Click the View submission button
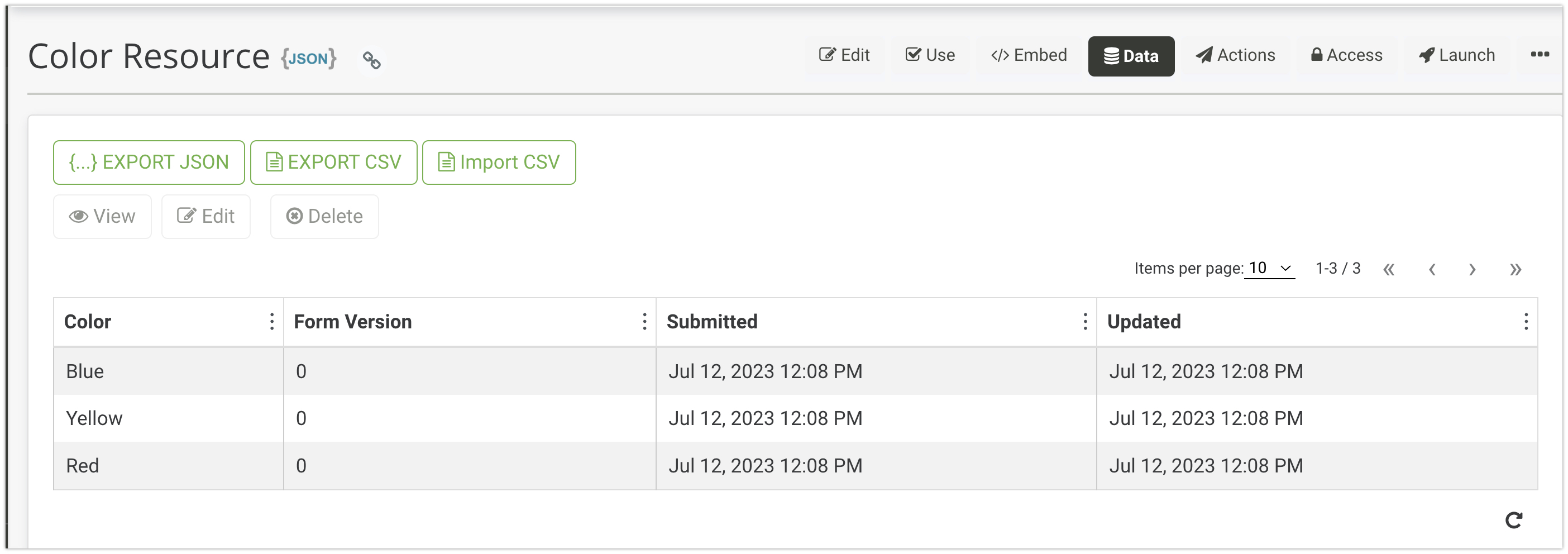This screenshot has width=1568, height=554. 102,217
